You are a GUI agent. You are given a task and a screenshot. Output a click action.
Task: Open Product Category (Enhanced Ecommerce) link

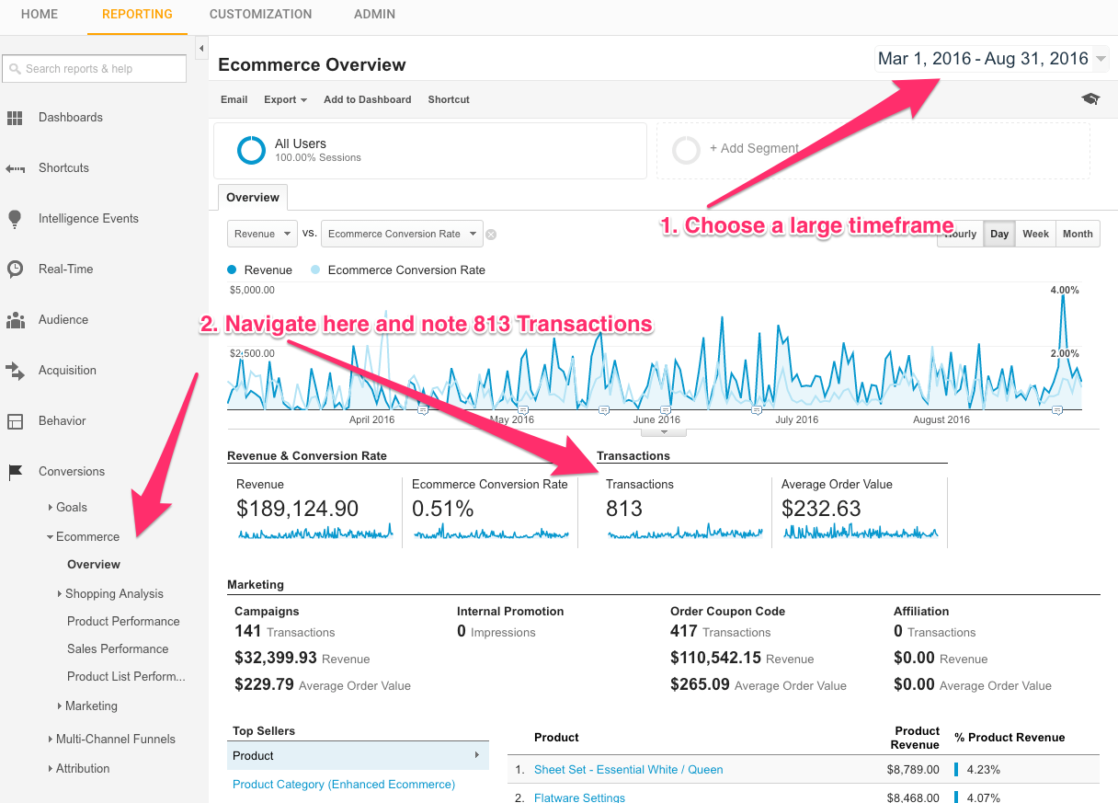coord(344,784)
